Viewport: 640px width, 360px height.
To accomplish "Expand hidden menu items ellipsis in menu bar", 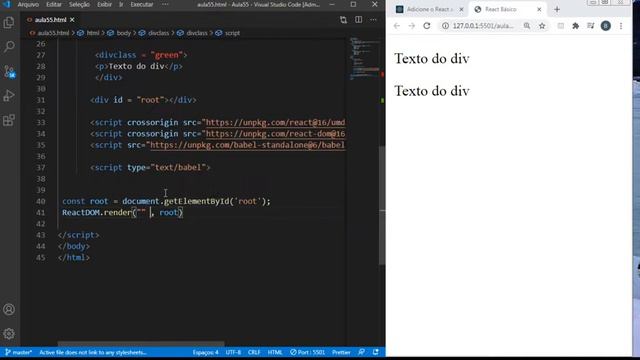I will tap(165, 4).
